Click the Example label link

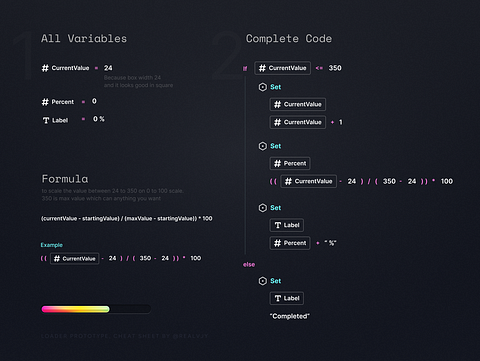pyautogui.click(x=52, y=245)
